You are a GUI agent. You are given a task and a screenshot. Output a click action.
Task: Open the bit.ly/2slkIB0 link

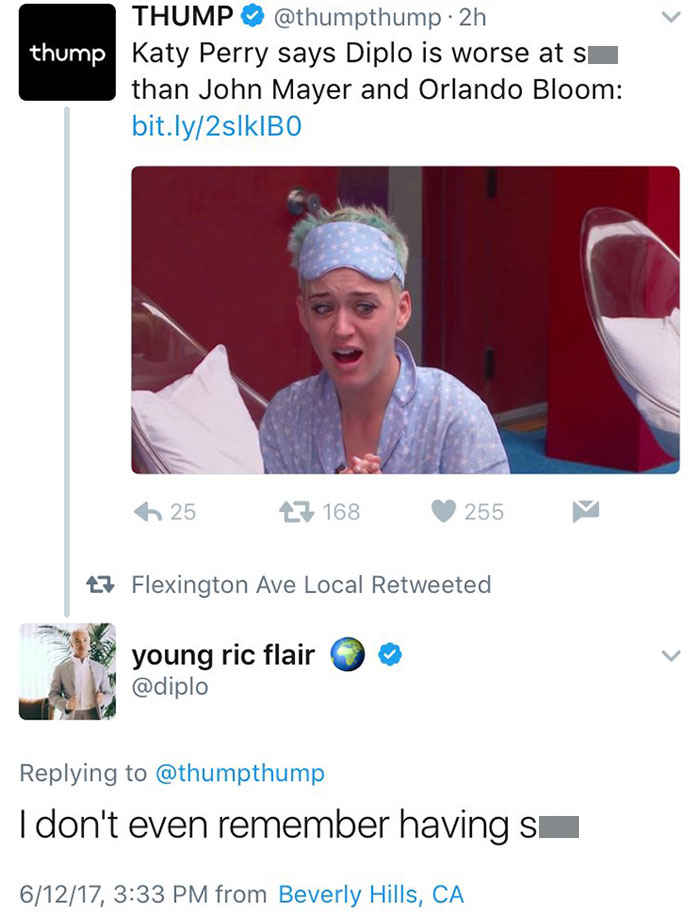216,127
